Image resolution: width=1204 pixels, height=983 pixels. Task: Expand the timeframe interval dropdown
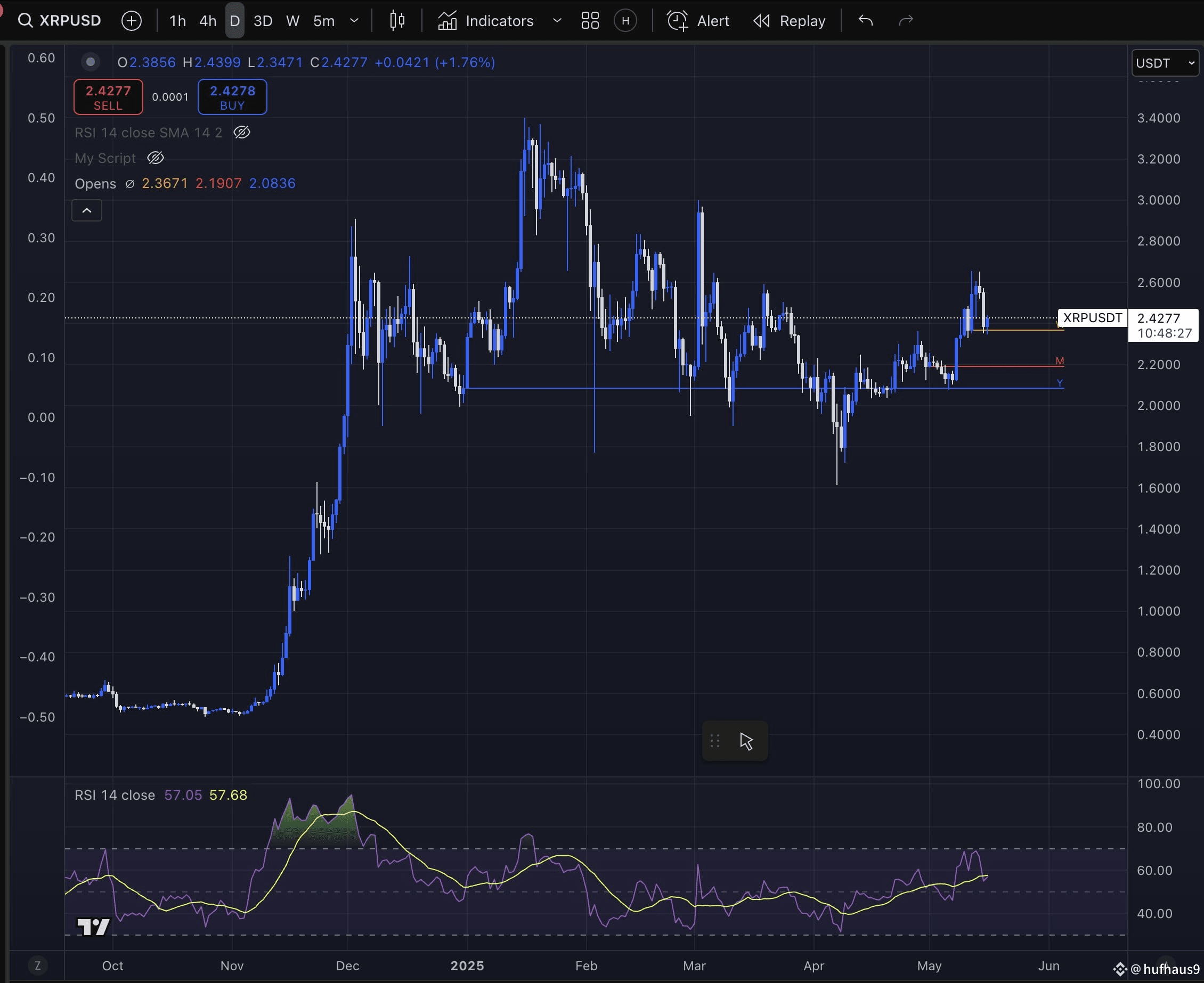(354, 21)
